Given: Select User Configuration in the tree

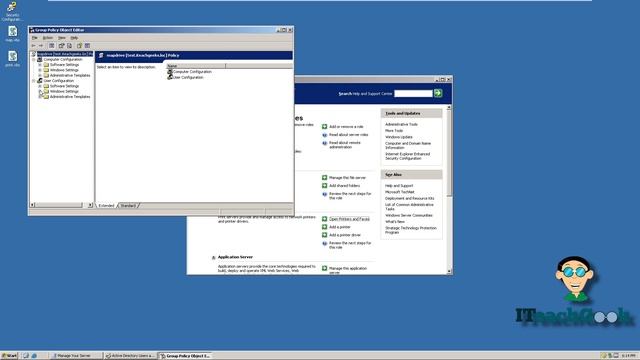Looking at the screenshot, I should 58,81.
